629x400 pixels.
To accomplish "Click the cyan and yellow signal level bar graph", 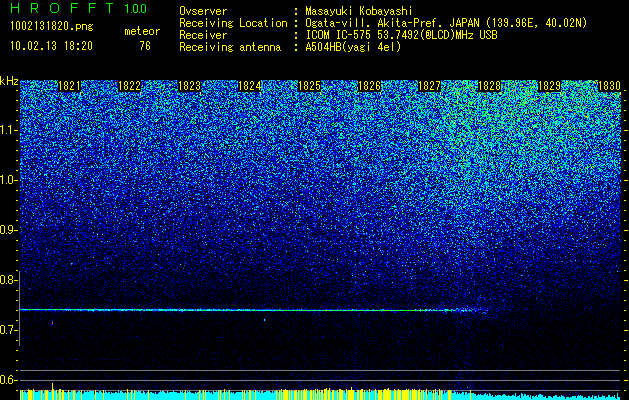I will (x=320, y=394).
